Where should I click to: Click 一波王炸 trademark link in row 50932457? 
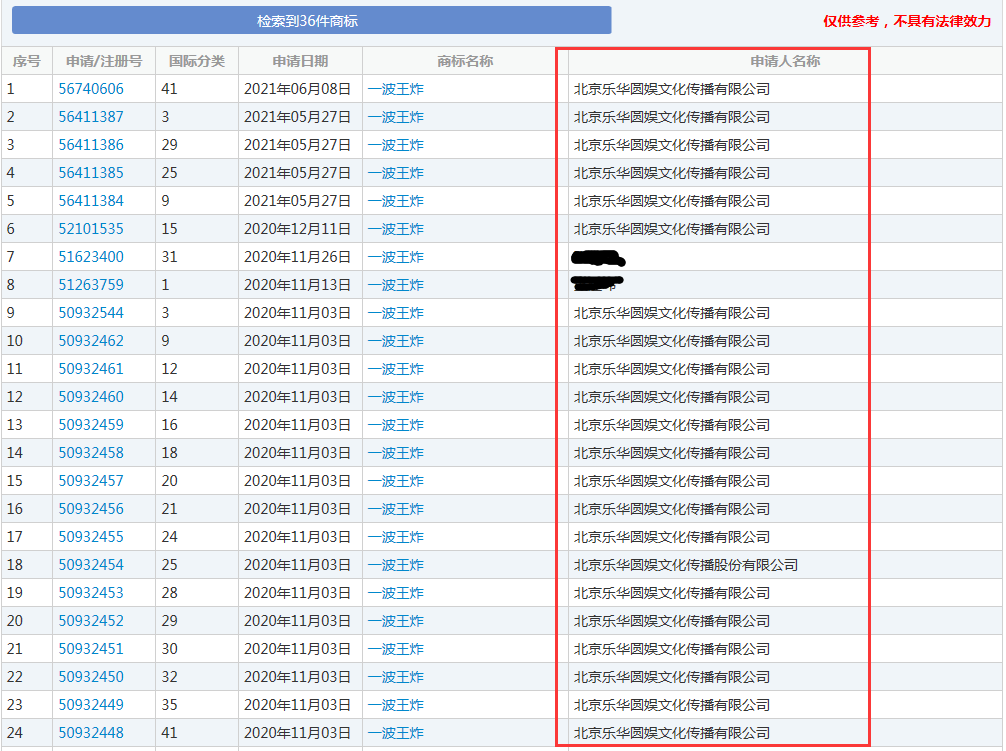396,481
